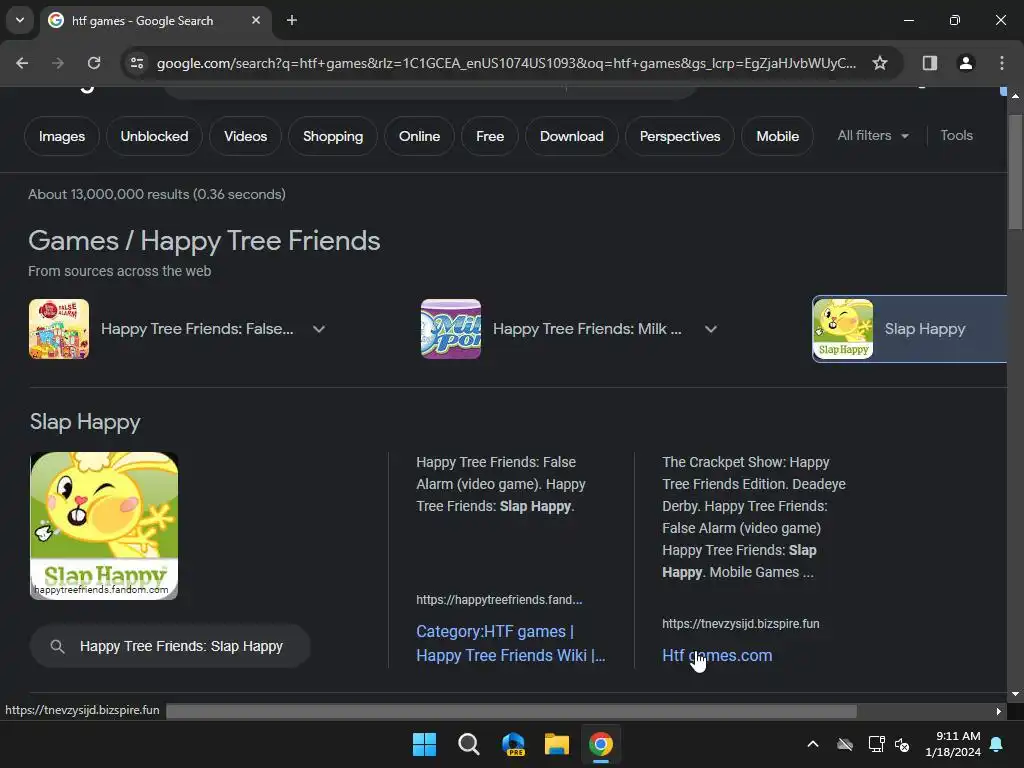Click the False Alarm game thumbnail
This screenshot has width=1024, height=768.
pyautogui.click(x=59, y=329)
